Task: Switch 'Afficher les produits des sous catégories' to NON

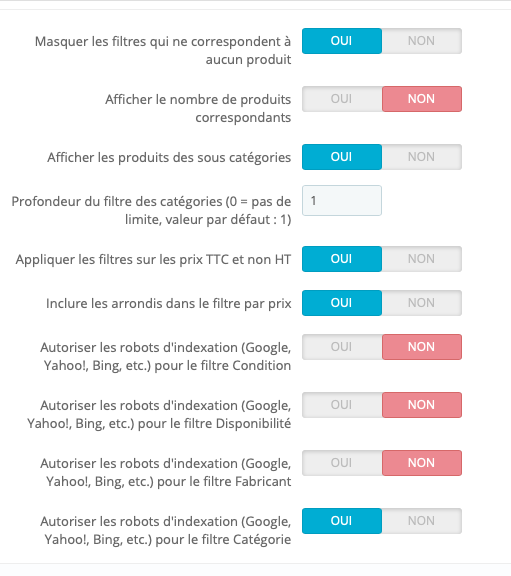Action: pos(422,157)
